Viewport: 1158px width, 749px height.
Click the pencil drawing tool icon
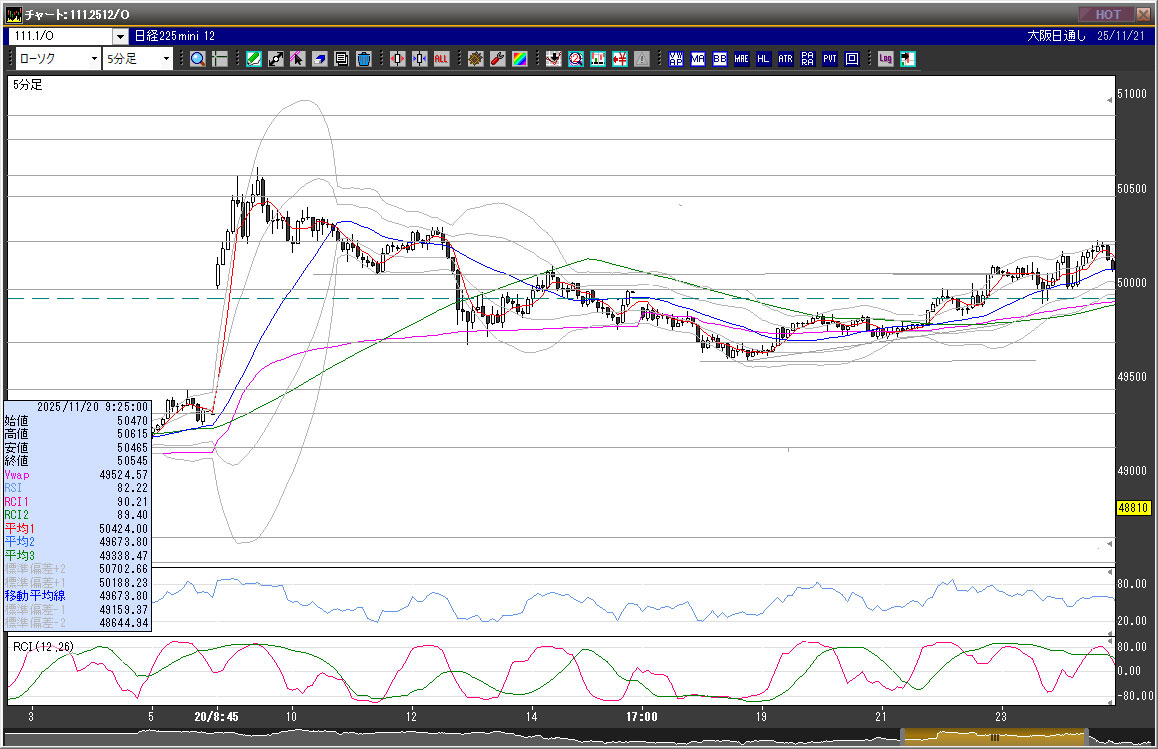(254, 59)
